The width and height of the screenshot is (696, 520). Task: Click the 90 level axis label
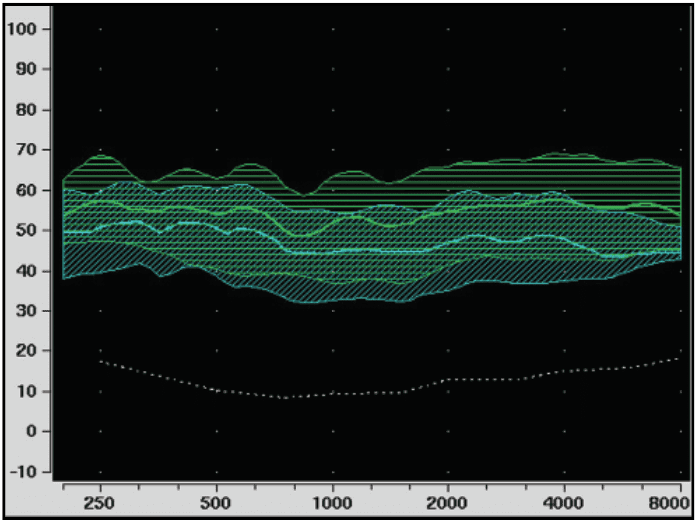[x=27, y=69]
